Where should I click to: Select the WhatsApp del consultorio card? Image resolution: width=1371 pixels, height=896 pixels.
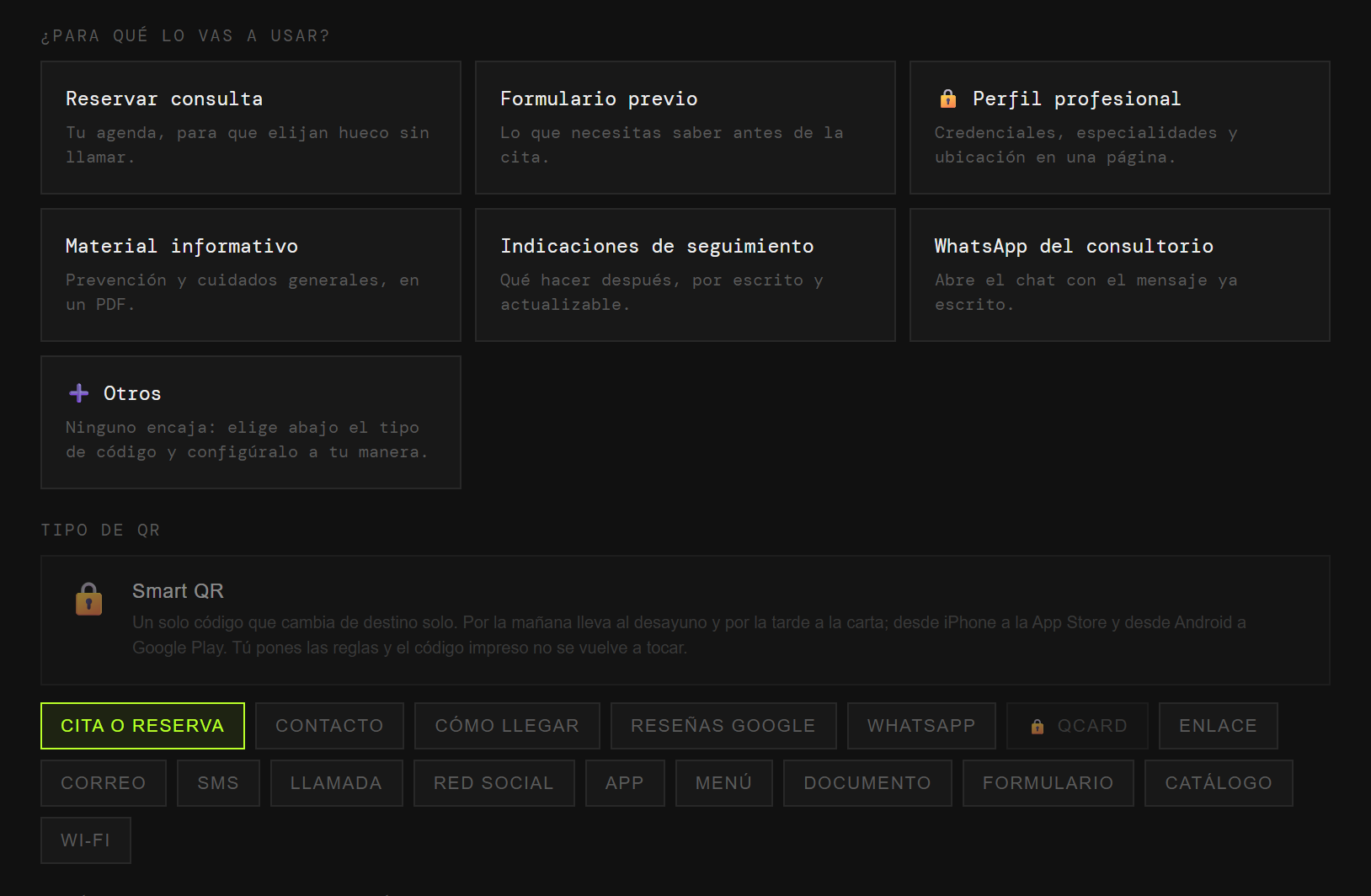click(1120, 275)
